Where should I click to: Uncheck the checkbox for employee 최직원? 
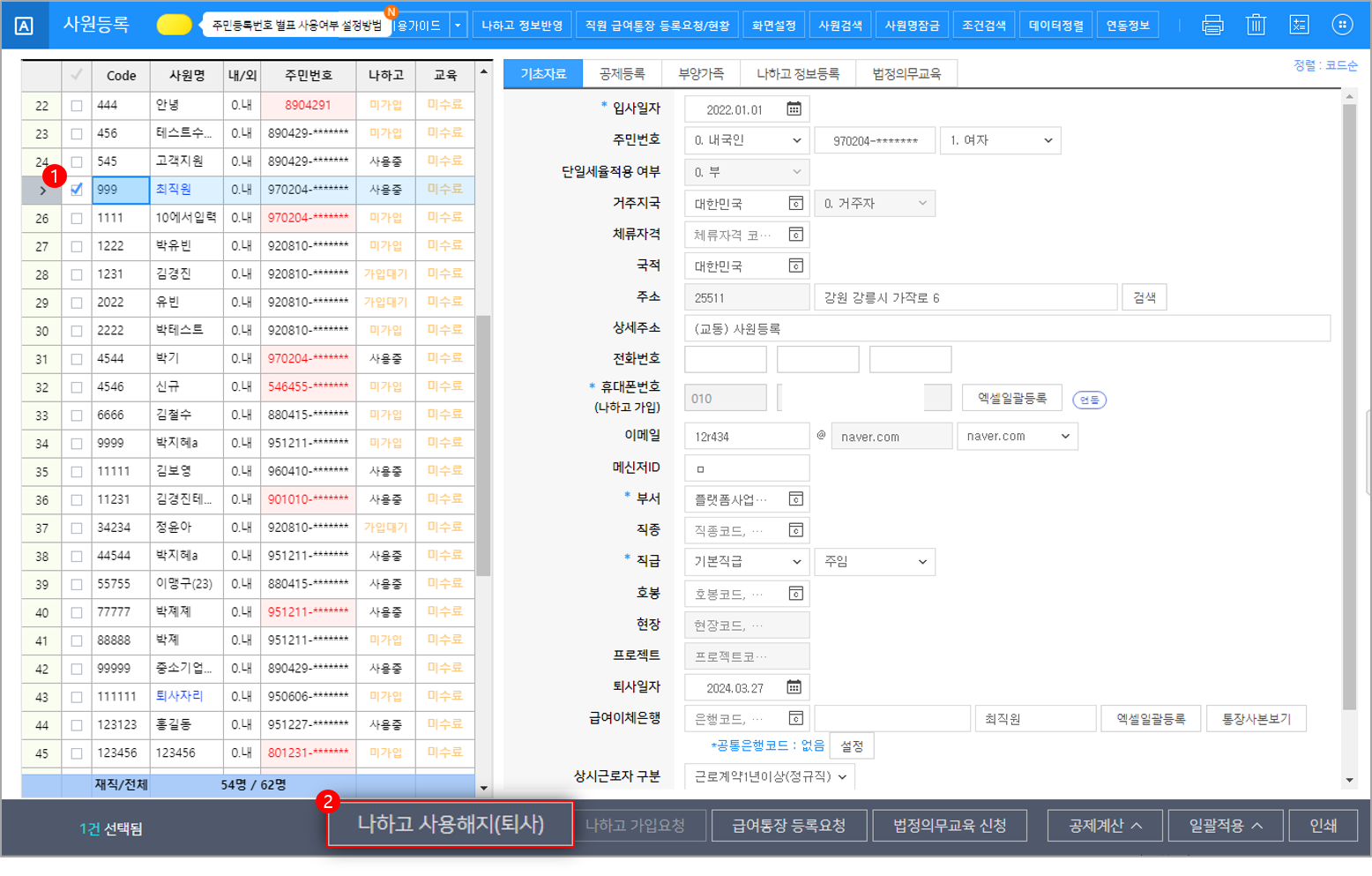coord(77,190)
